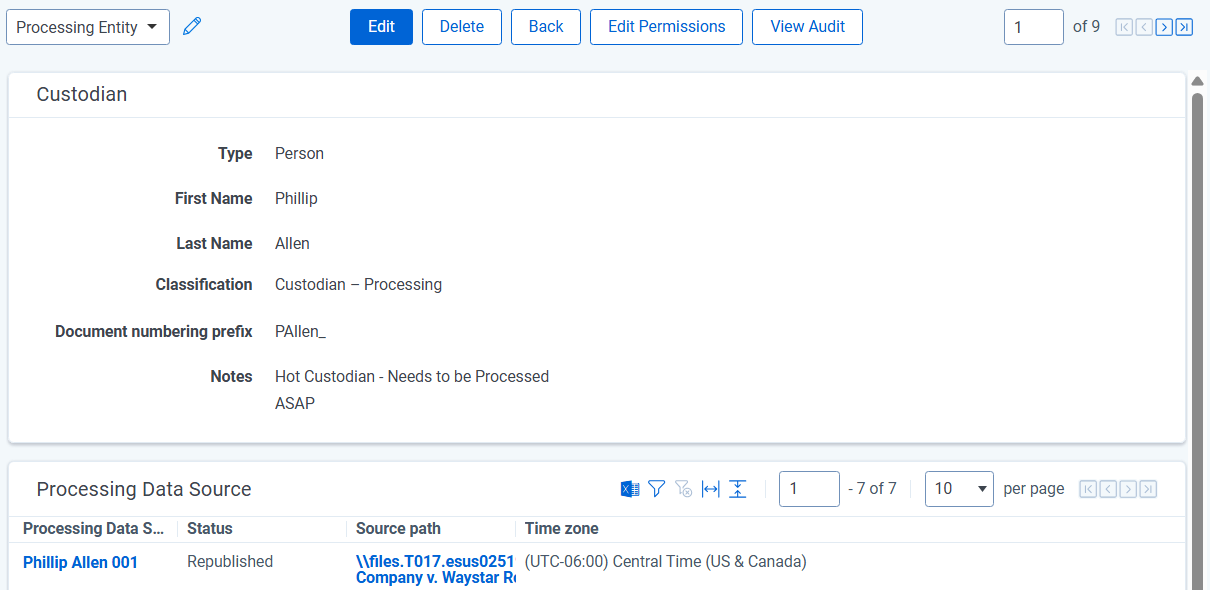Export Processing Data Source list to Excel
Image resolution: width=1210 pixels, height=590 pixels.
630,489
